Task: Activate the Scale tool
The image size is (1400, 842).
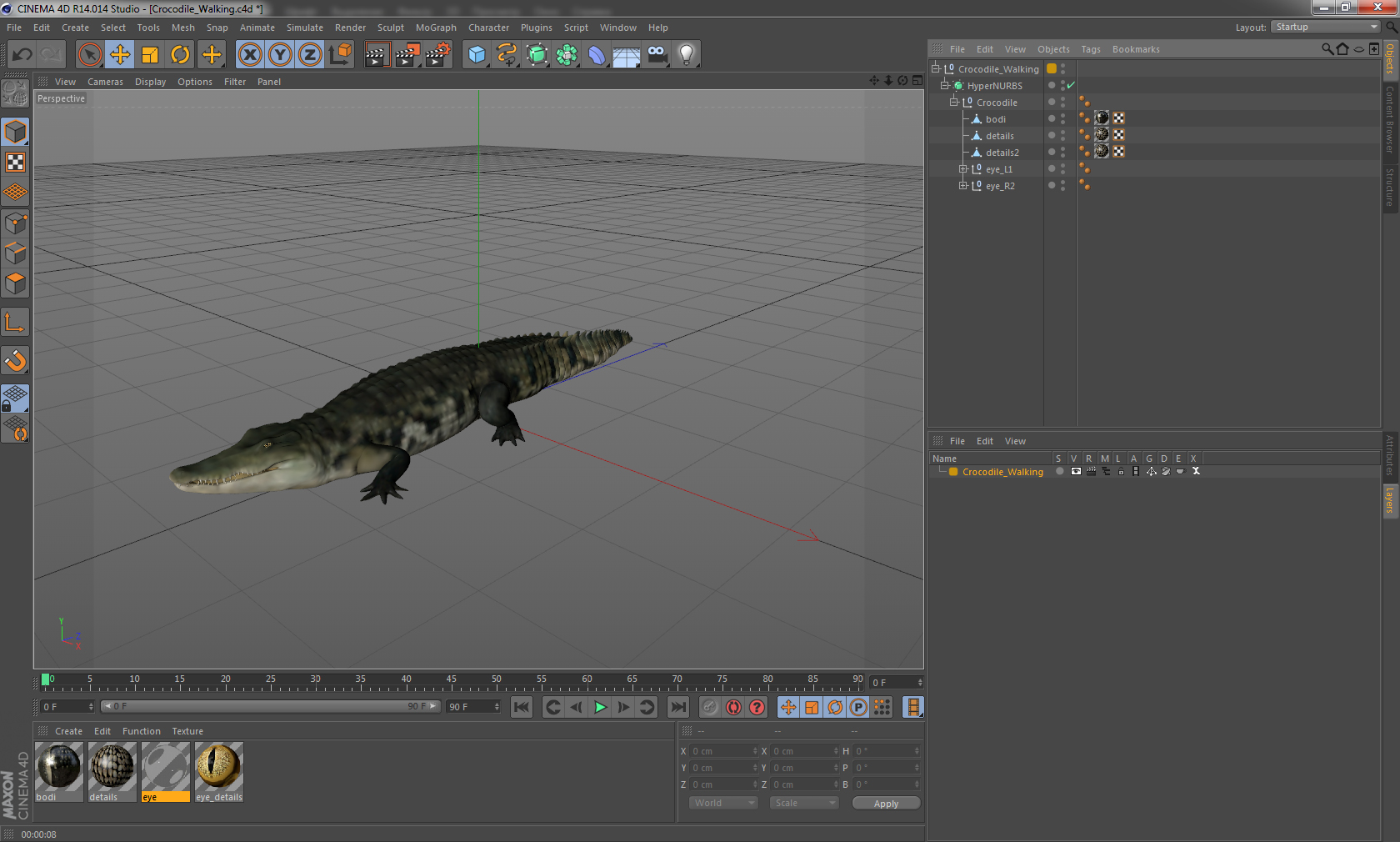Action: pos(150,55)
